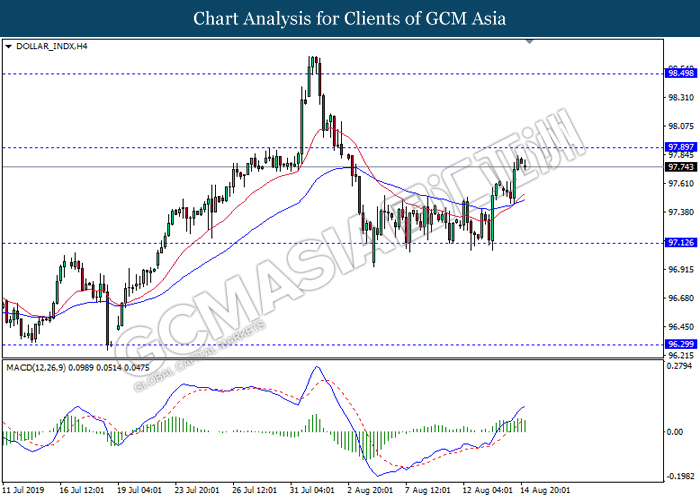
Task: Click the 96.215 price axis value
Action: 680,356
